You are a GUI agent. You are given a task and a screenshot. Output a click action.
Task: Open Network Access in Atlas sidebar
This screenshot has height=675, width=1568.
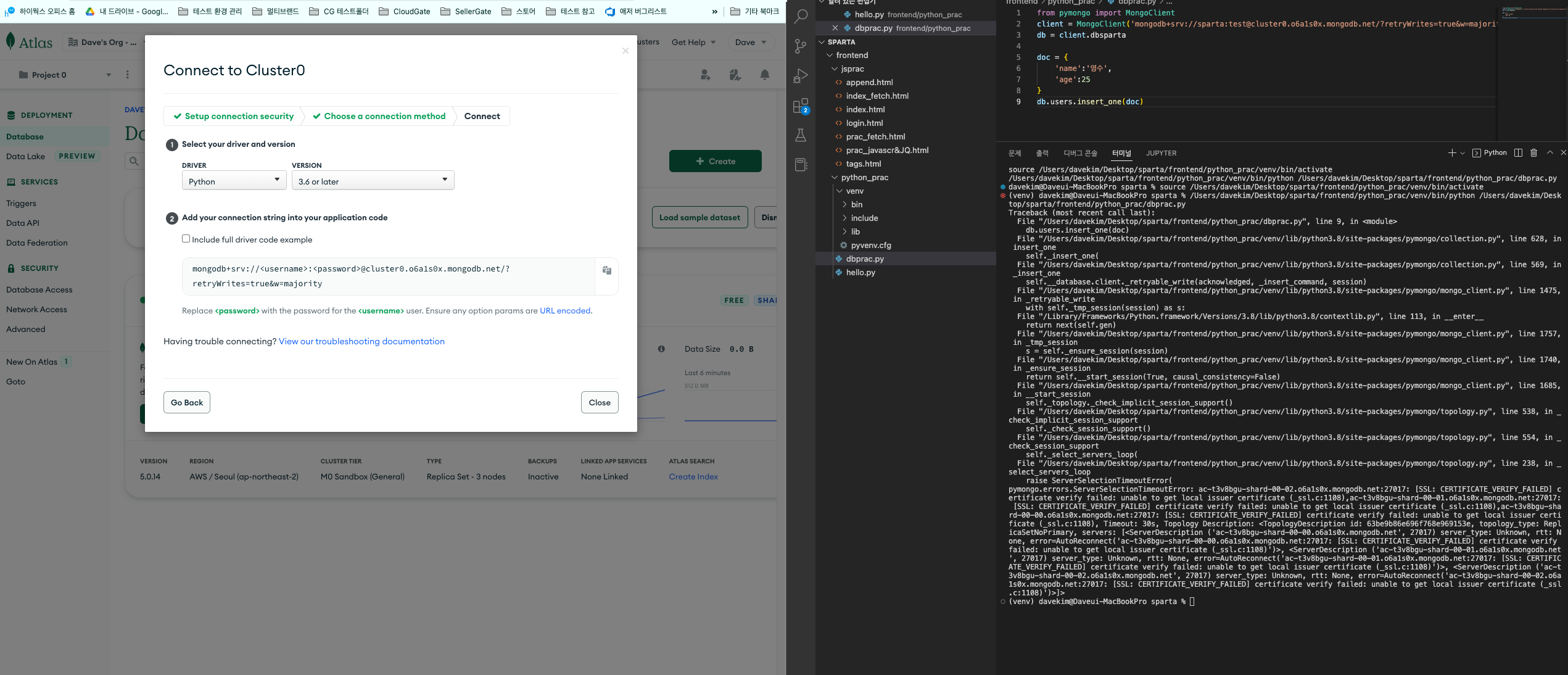coord(36,310)
